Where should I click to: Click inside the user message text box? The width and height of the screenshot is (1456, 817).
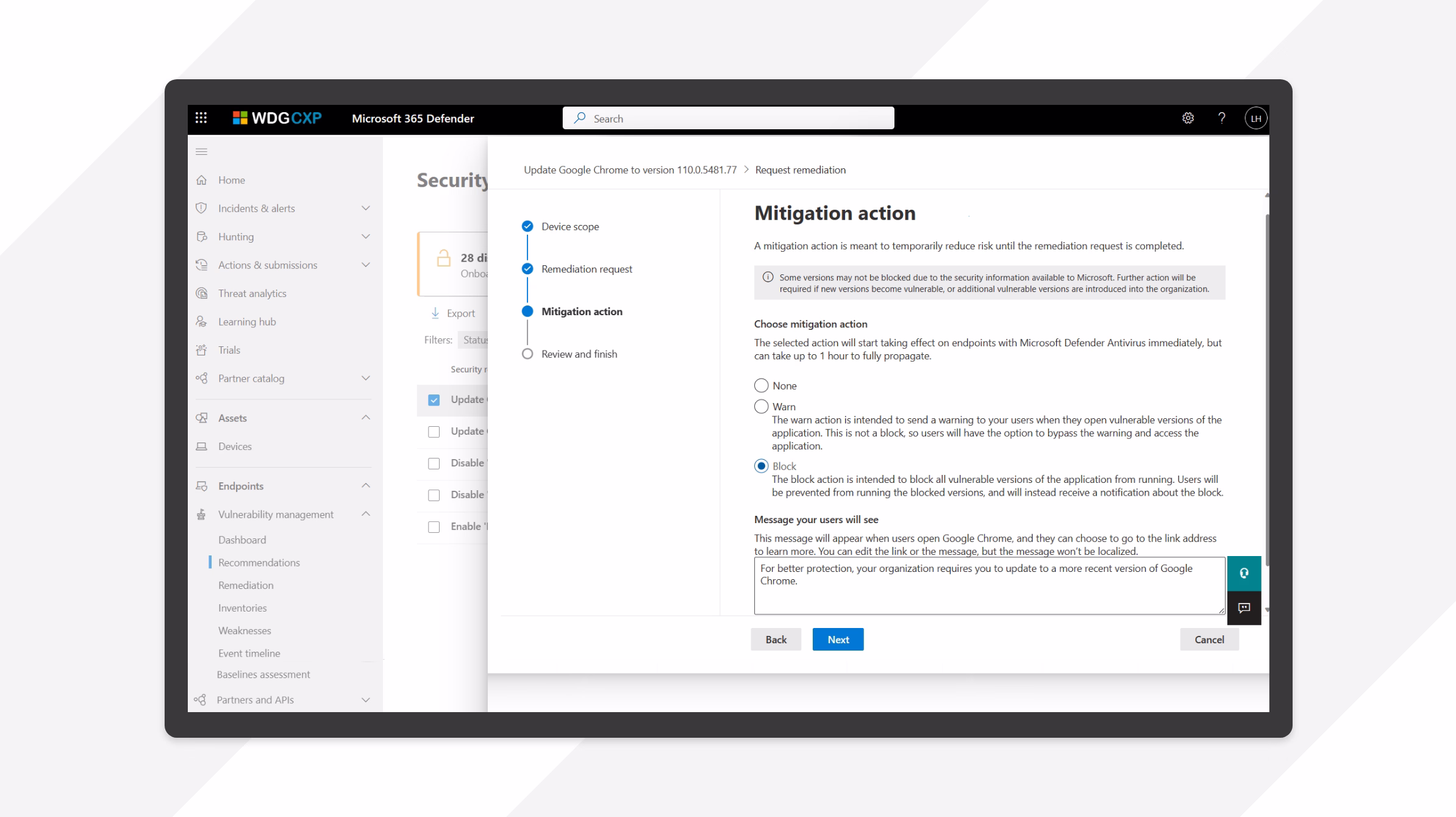click(x=988, y=585)
